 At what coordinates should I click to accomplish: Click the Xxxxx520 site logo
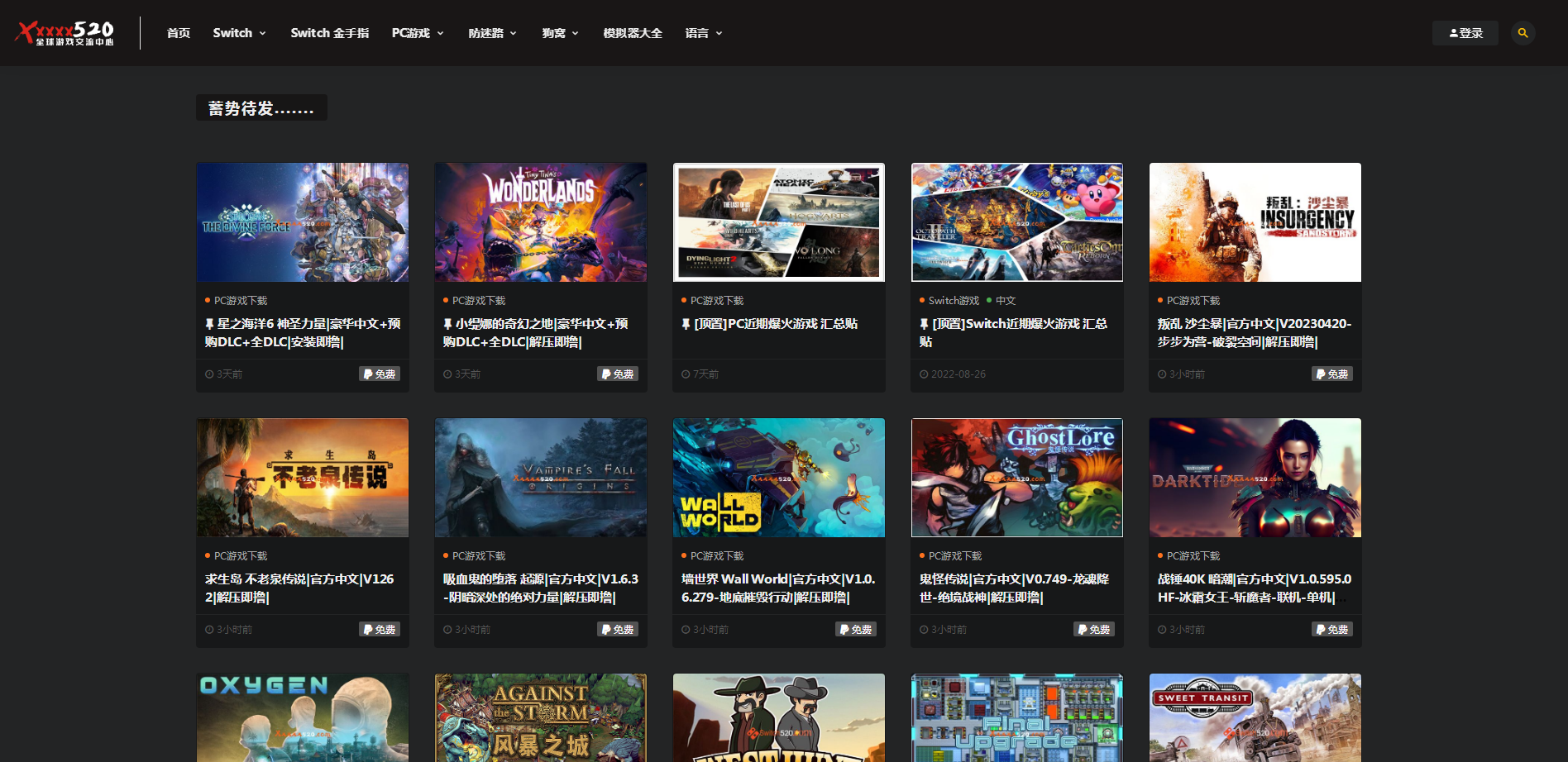point(65,33)
